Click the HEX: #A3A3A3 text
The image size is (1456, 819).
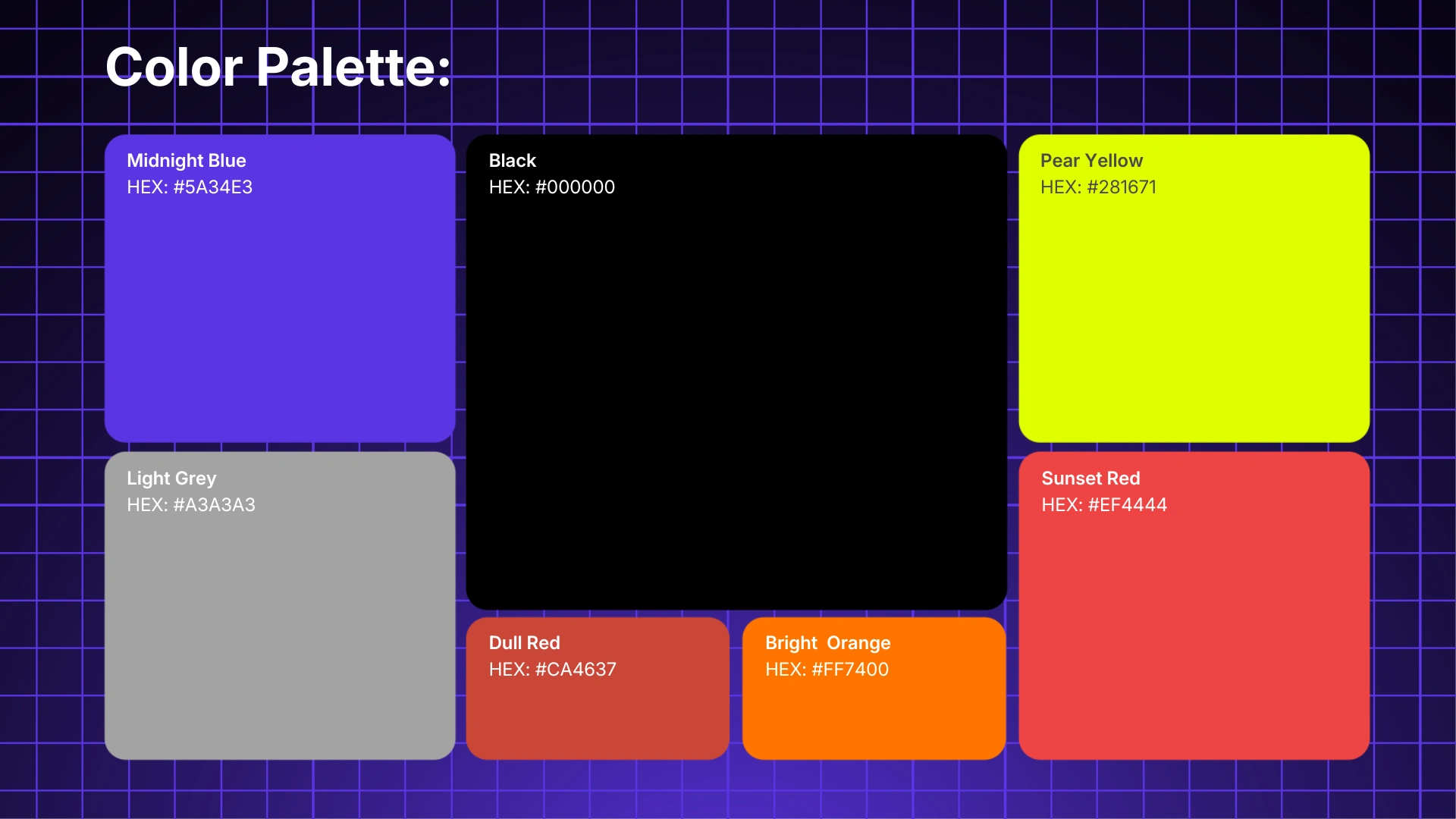[191, 505]
